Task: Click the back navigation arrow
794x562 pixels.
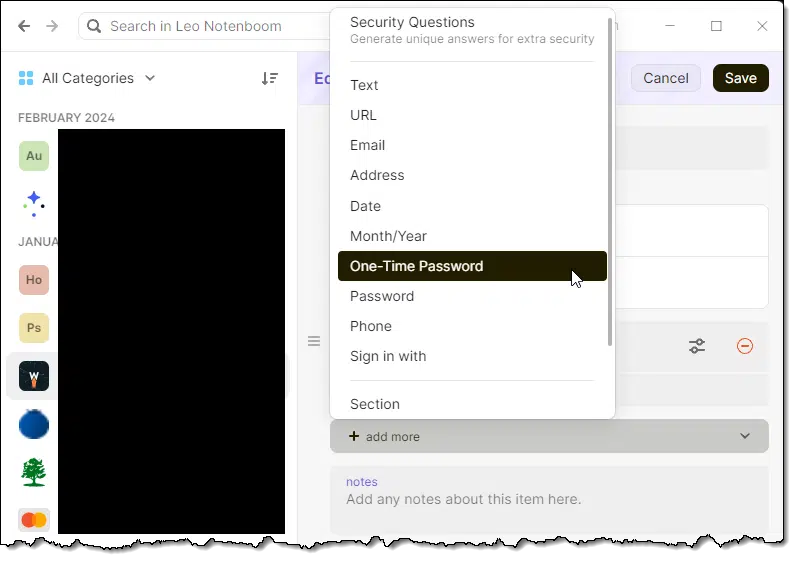Action: pyautogui.click(x=24, y=26)
